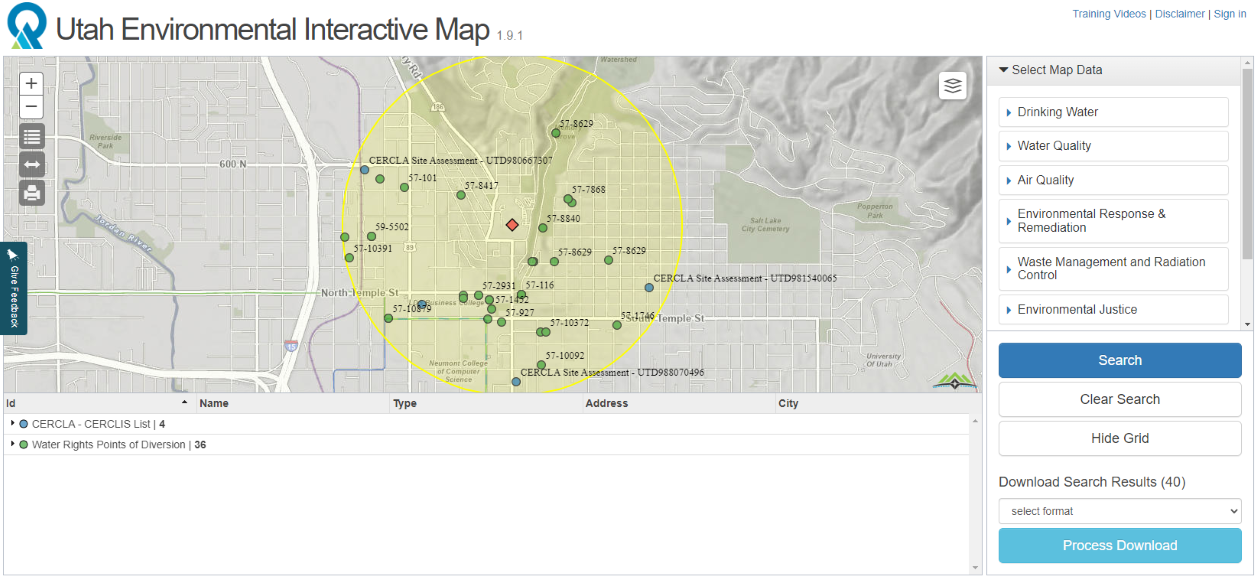Expand CERCLA - CERCLIS List results group
1258x577 pixels.
(x=13, y=424)
